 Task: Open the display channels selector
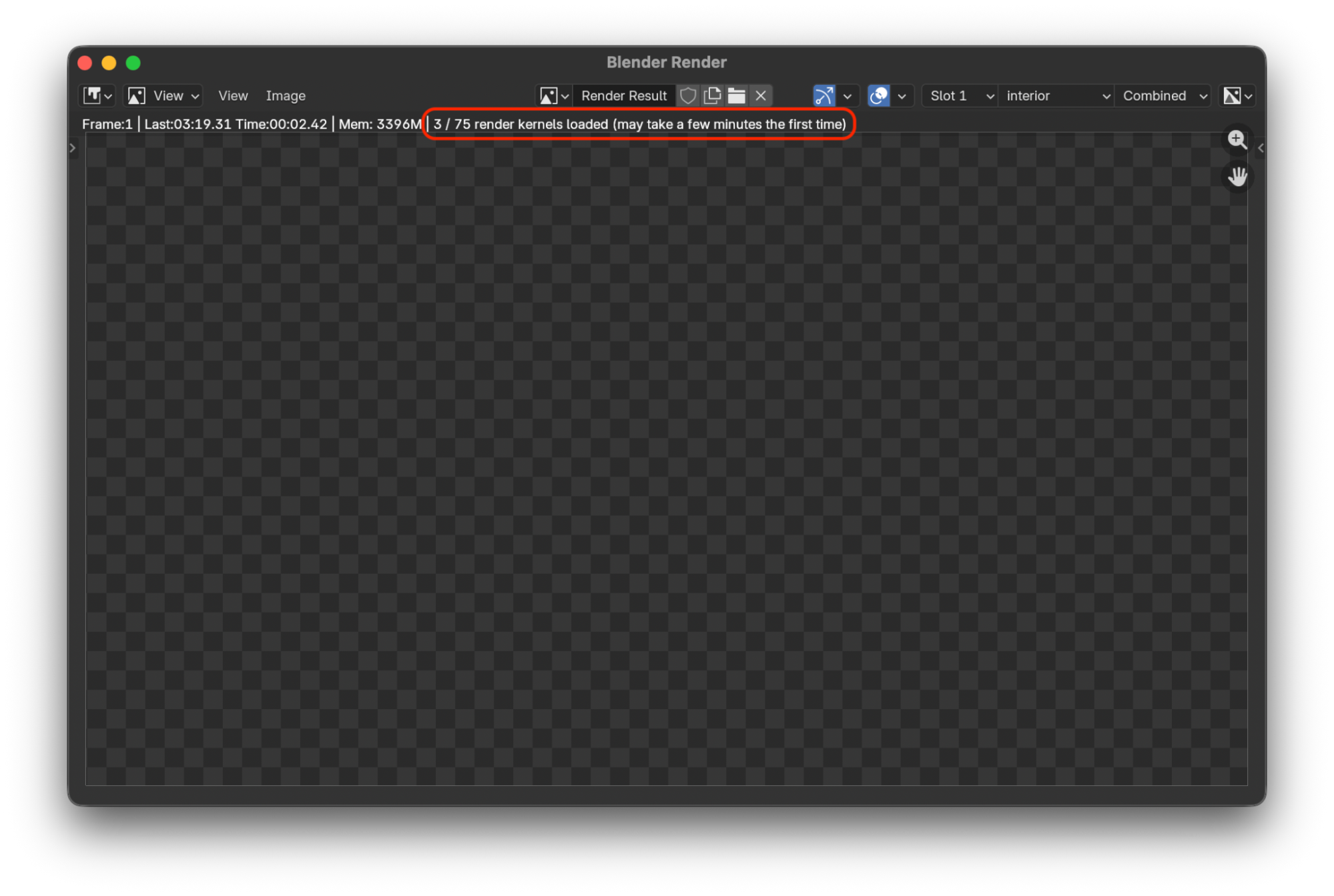1237,95
